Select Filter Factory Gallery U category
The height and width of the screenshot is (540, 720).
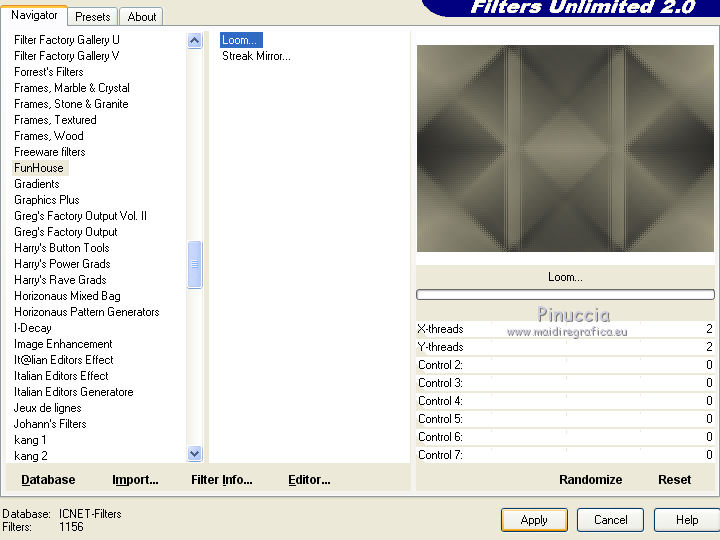[x=67, y=40]
